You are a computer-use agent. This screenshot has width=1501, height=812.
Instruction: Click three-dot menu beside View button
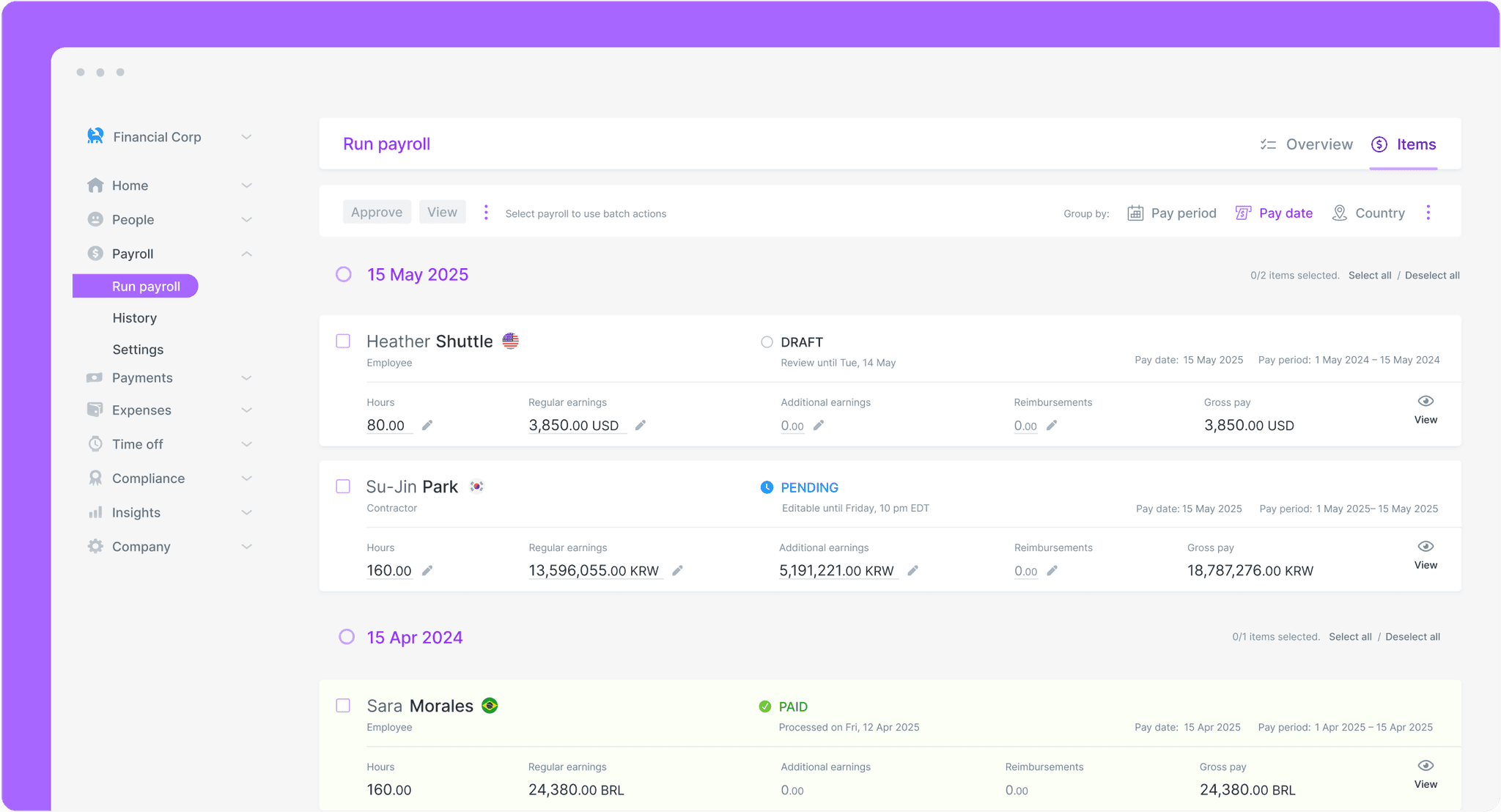pyautogui.click(x=486, y=213)
